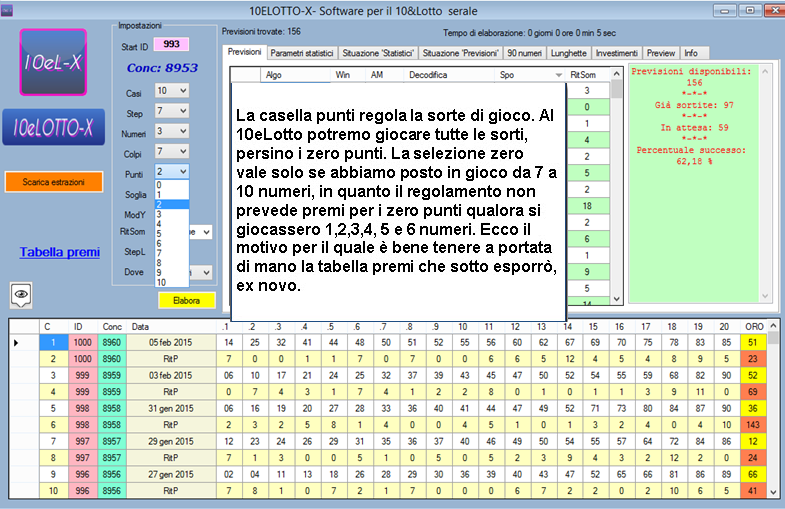Click the Spo column sort arrow
Image resolution: width=785 pixels, height=509 pixels.
click(559, 75)
